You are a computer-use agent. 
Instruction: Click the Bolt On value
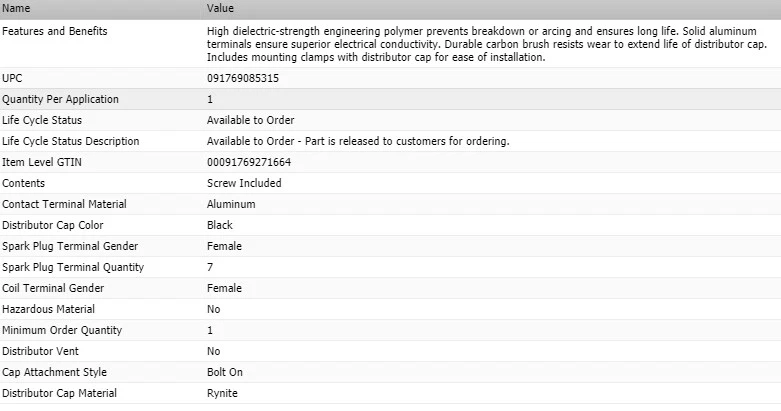click(x=225, y=372)
